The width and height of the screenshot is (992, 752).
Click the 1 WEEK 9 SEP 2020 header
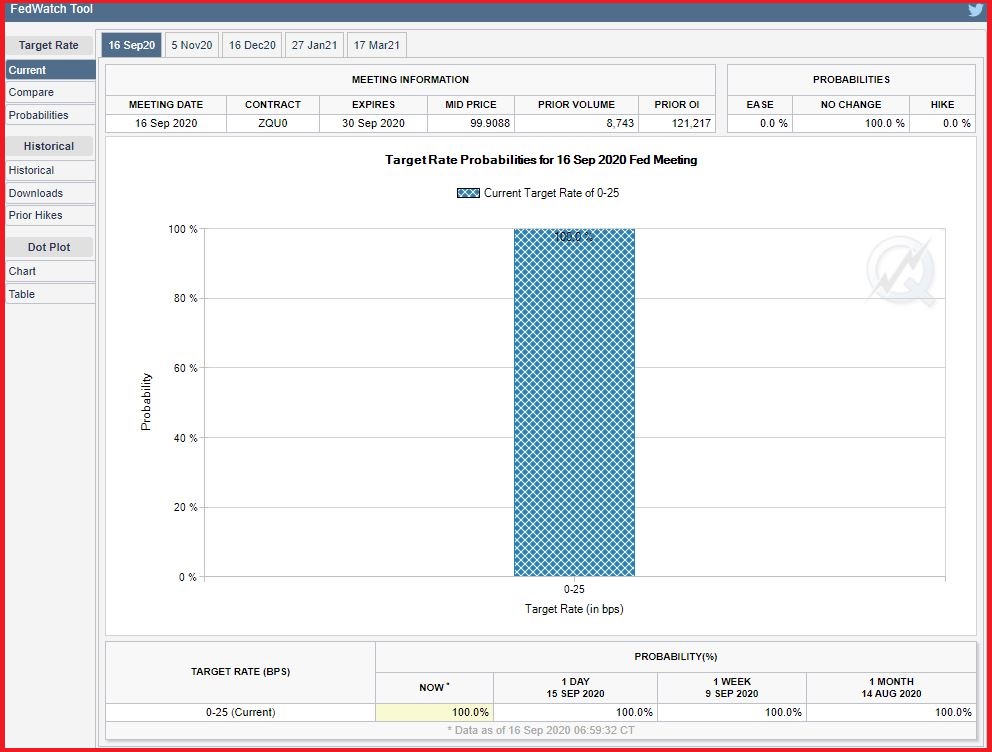pos(732,687)
